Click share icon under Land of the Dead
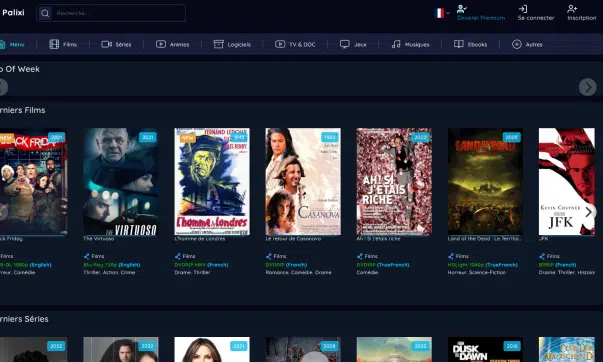Image resolution: width=603 pixels, height=362 pixels. 451,256
